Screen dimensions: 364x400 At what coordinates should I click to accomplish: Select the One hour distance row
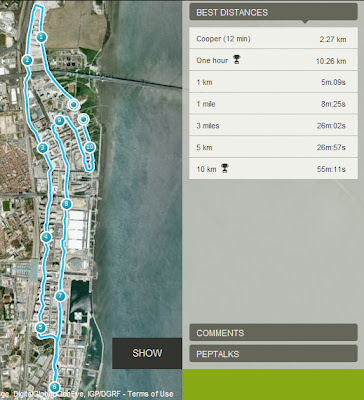click(x=273, y=60)
